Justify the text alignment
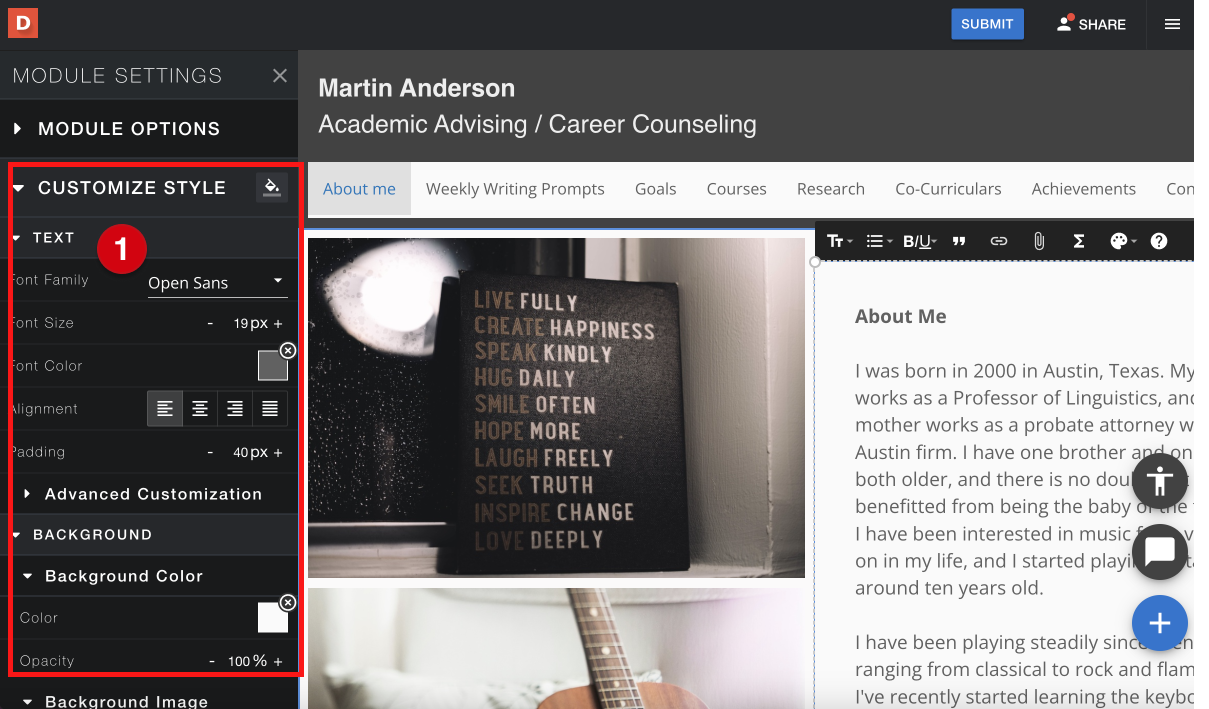 (x=270, y=408)
